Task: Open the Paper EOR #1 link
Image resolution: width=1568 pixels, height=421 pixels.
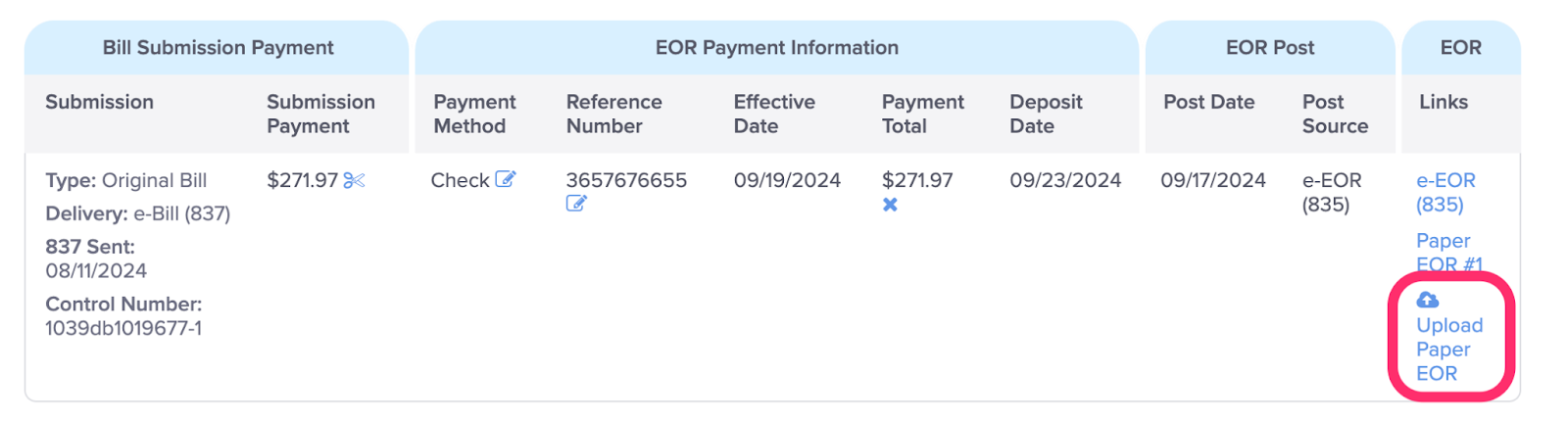Action: click(1449, 253)
